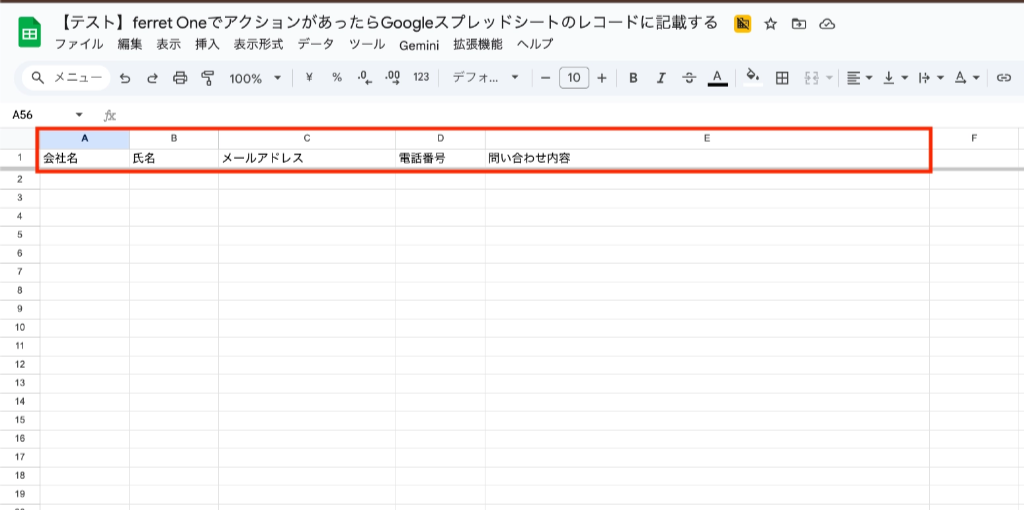1024x510 pixels.
Task: Open the borders menu
Action: 782,78
